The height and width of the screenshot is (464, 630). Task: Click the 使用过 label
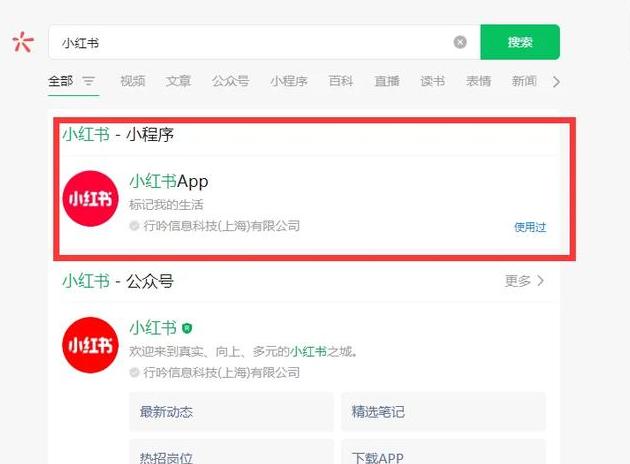(x=530, y=227)
